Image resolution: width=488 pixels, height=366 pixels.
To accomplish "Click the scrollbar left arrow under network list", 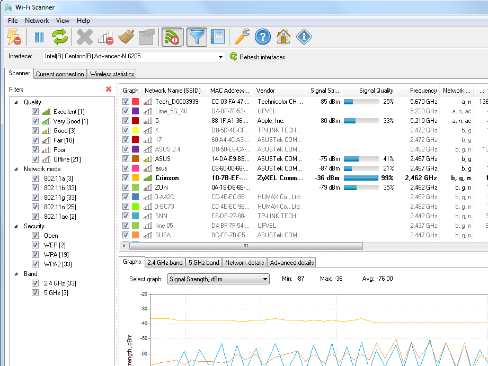I will click(124, 246).
